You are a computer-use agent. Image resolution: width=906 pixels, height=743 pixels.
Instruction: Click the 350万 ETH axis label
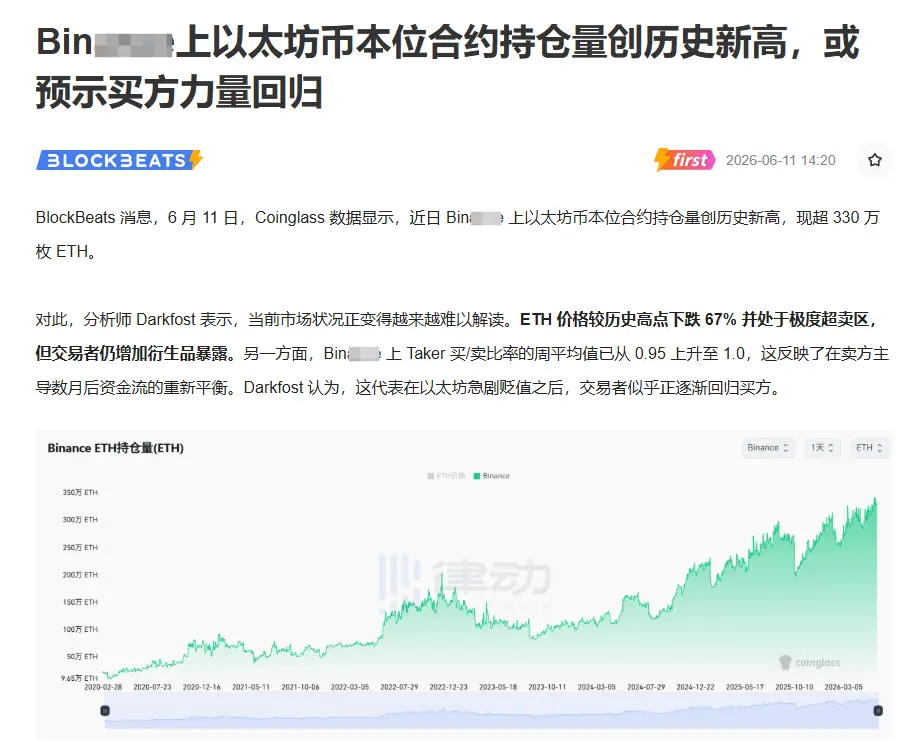click(x=80, y=492)
